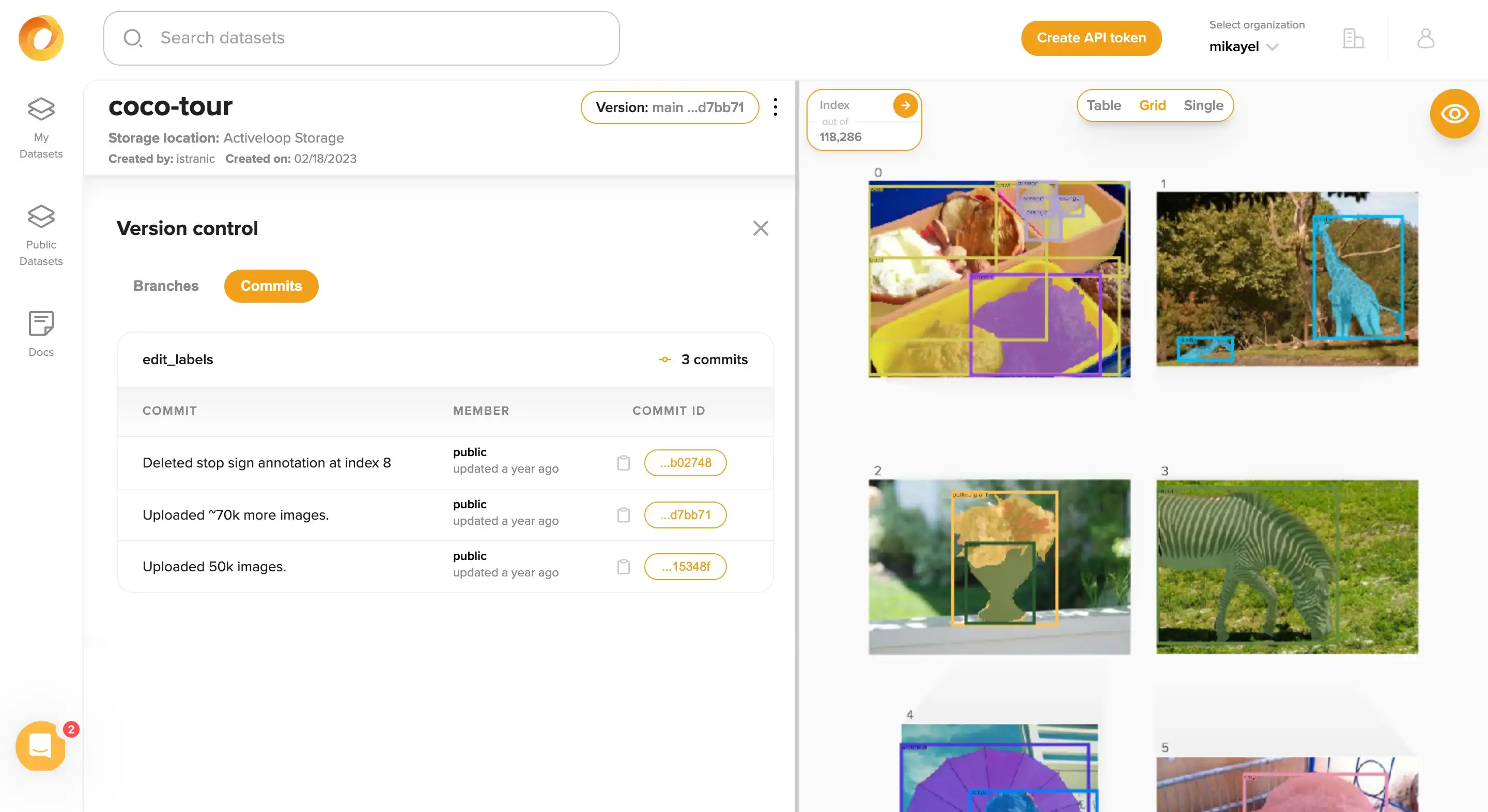
Task: Click Create API token button
Action: 1091,38
